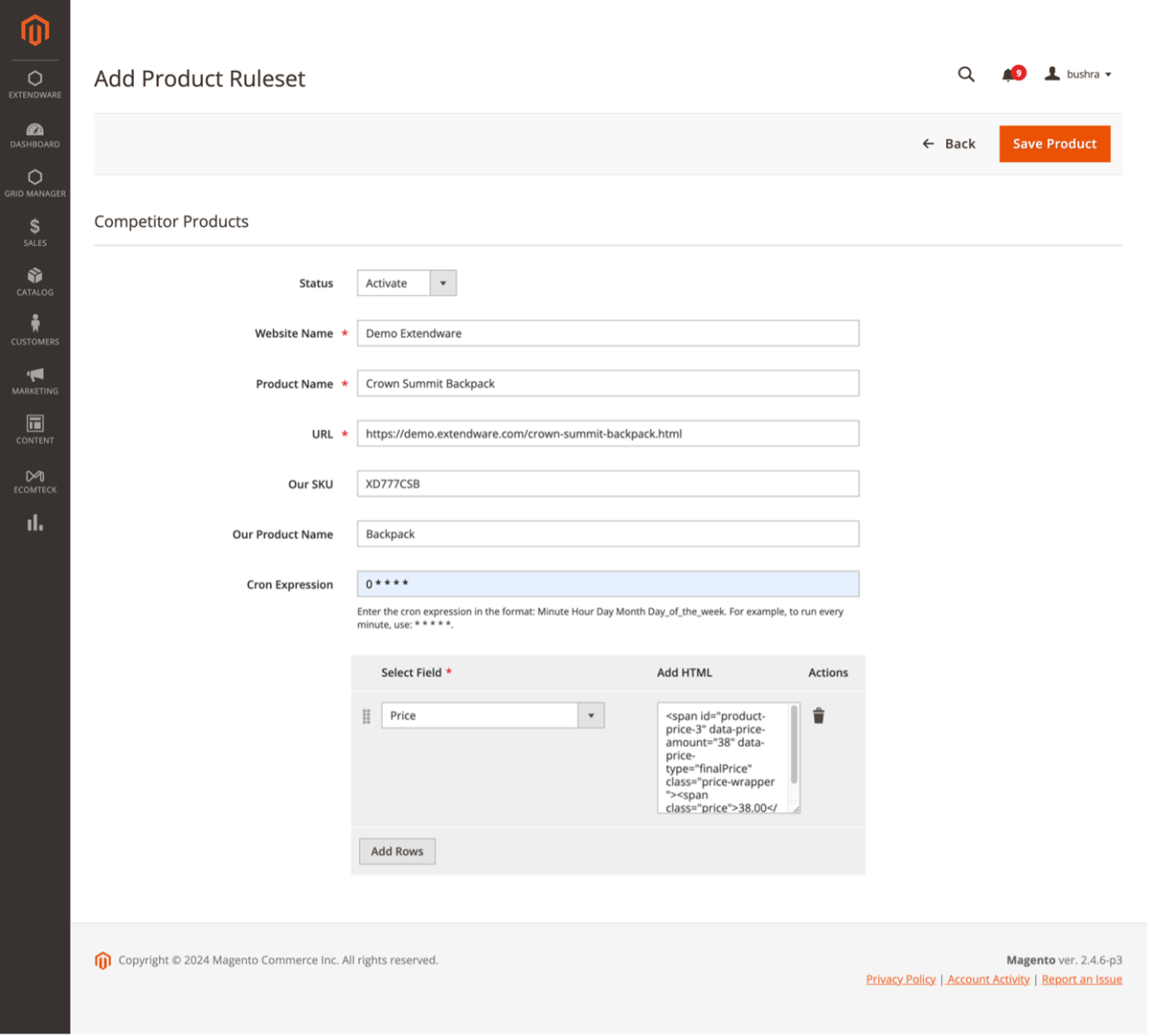Open the Reports bar chart icon

[x=35, y=524]
